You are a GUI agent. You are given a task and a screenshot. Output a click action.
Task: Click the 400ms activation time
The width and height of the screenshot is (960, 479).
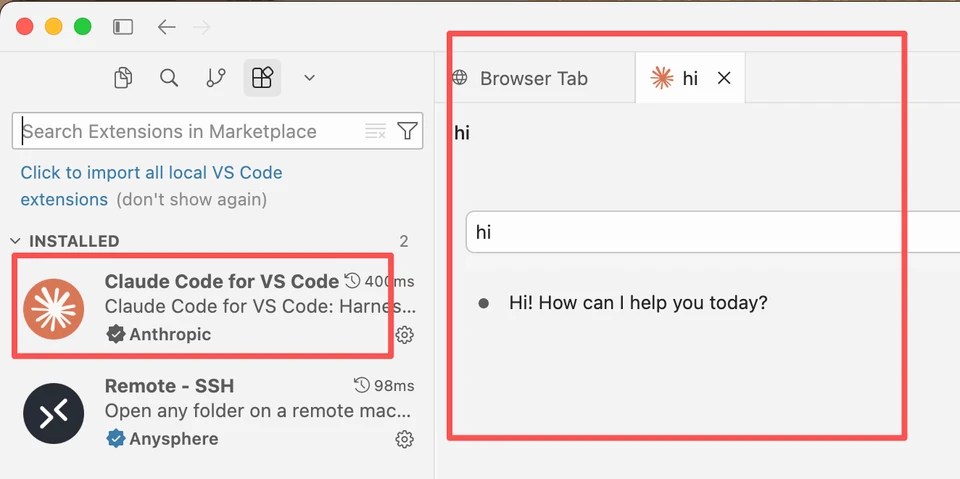pyautogui.click(x=389, y=282)
